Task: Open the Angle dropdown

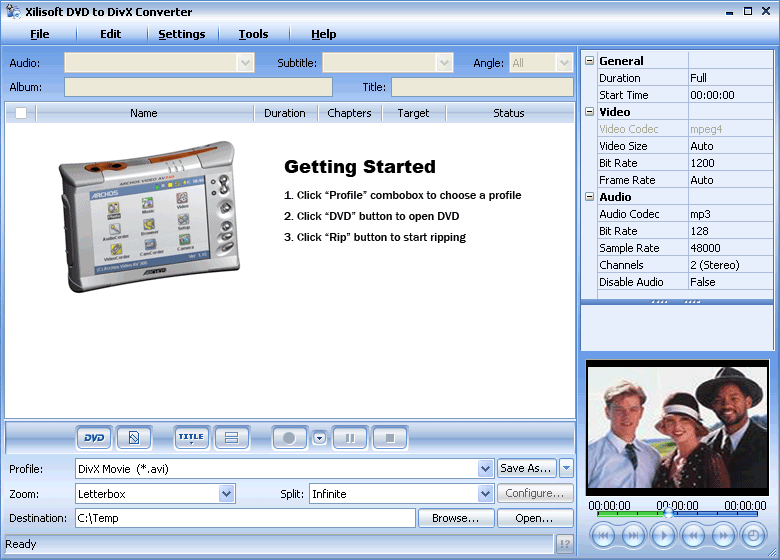Action: coord(564,63)
